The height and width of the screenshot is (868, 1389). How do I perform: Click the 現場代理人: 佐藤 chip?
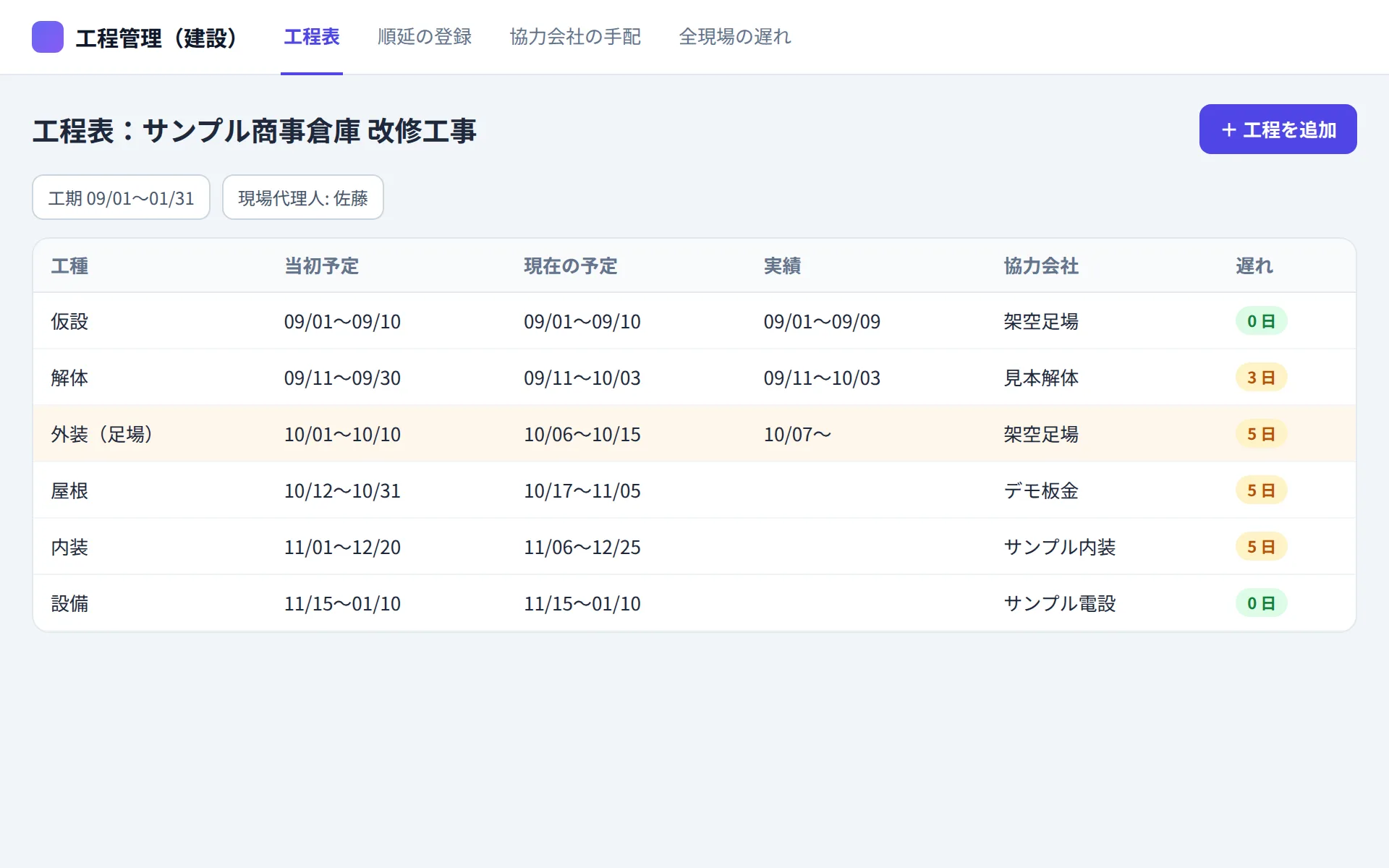(x=303, y=197)
